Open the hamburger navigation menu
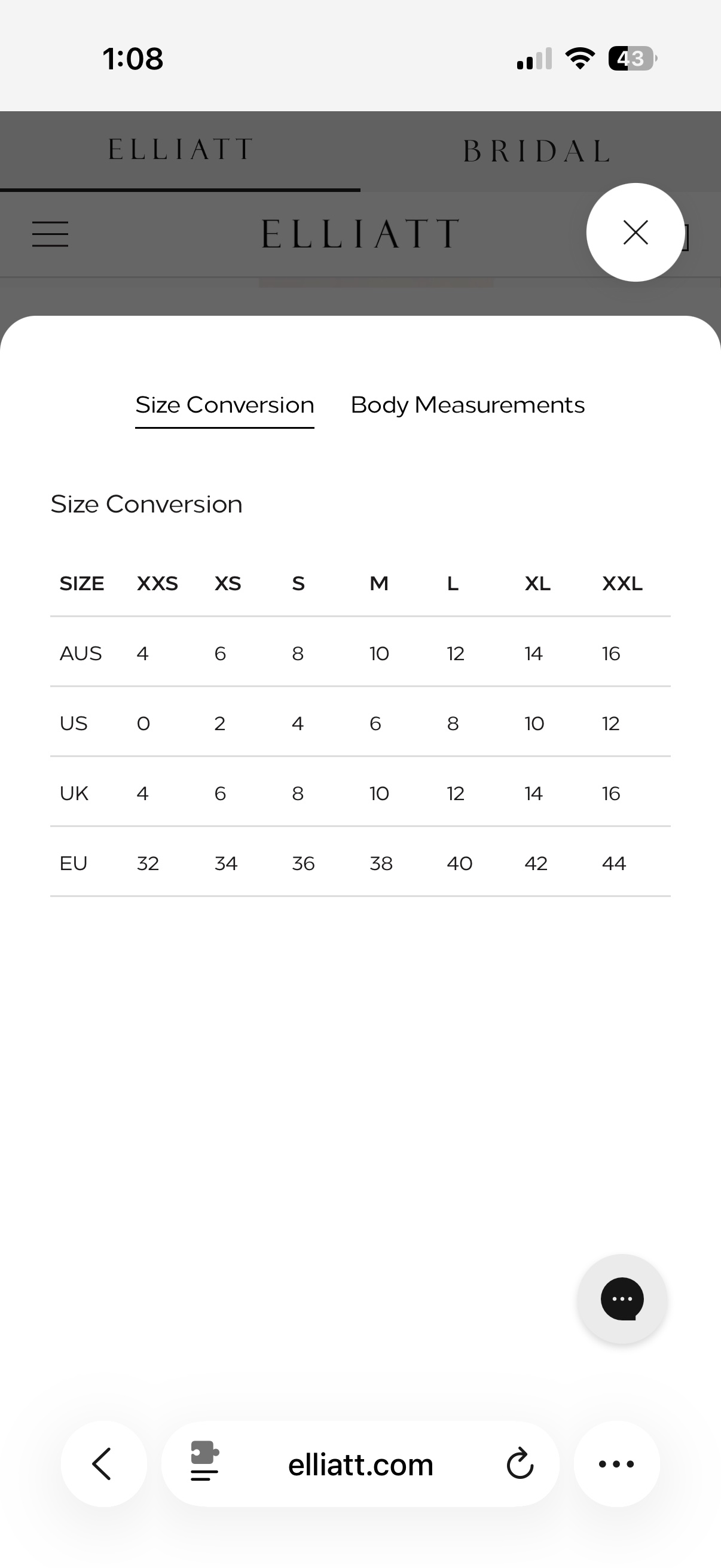 click(x=50, y=234)
